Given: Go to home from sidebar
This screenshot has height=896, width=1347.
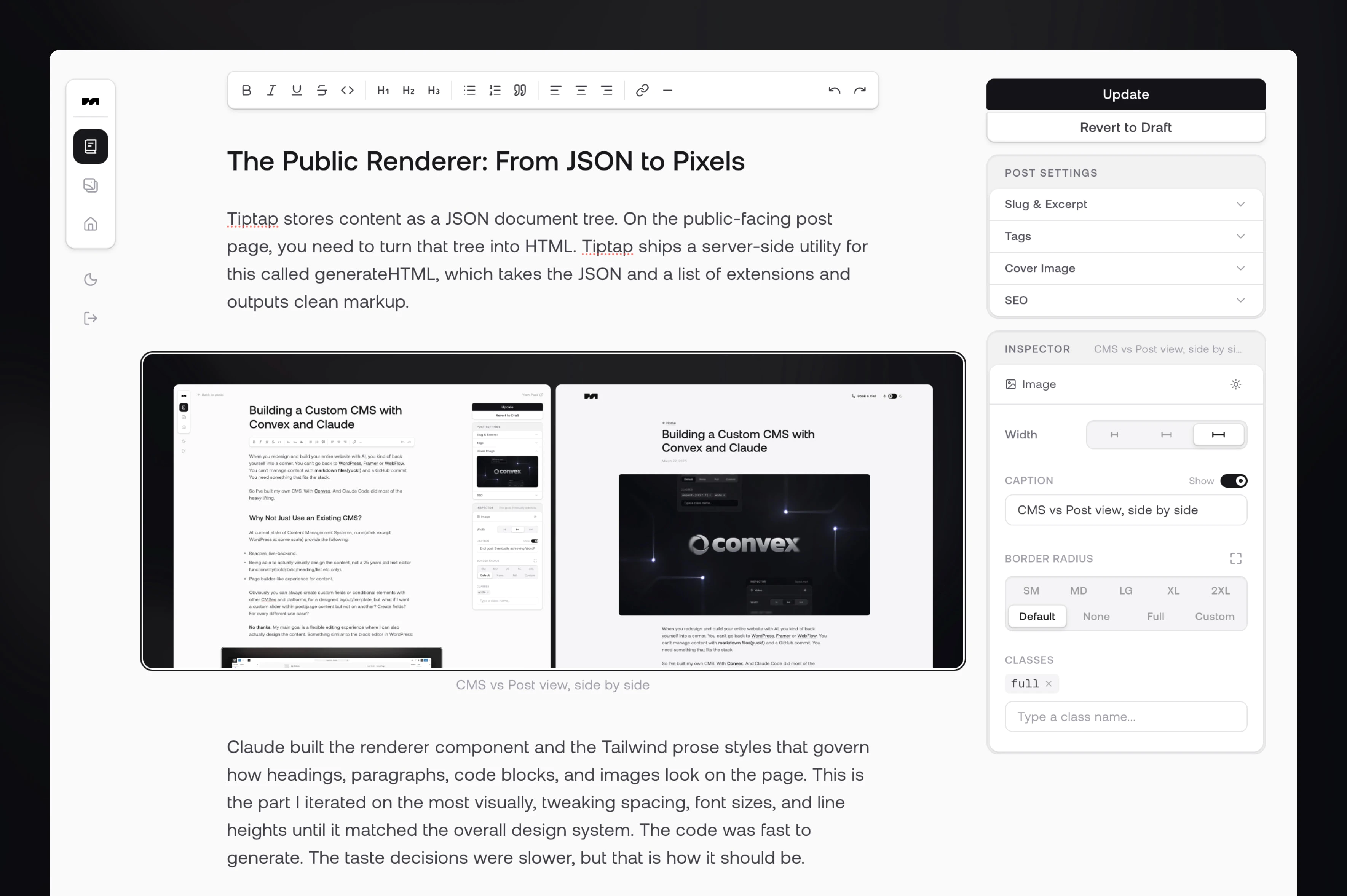Looking at the screenshot, I should (x=90, y=224).
